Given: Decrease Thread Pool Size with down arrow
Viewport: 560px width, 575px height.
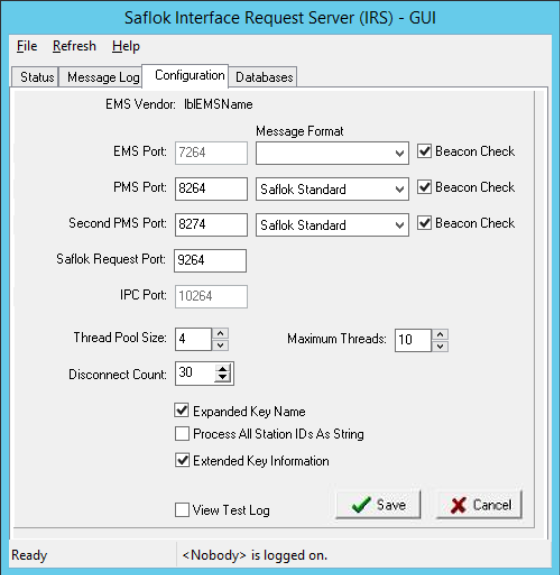Looking at the screenshot, I should click(220, 345).
